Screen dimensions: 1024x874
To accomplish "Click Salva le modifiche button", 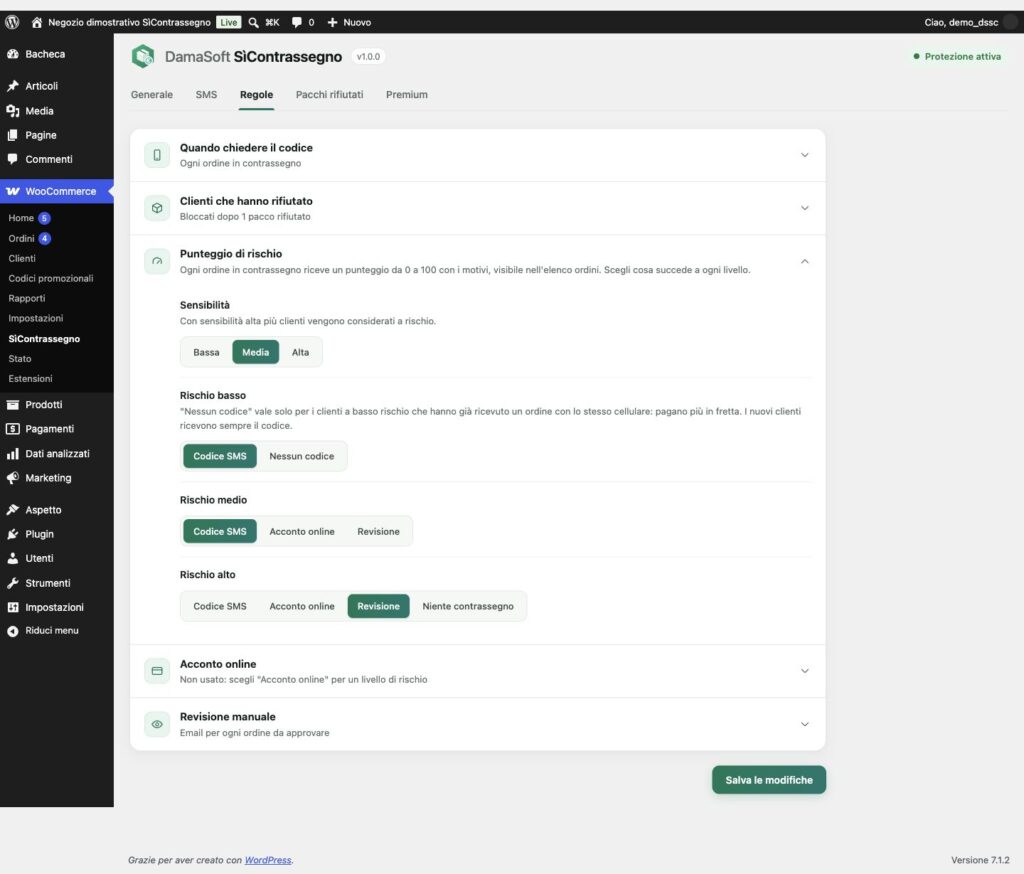I will click(x=769, y=780).
